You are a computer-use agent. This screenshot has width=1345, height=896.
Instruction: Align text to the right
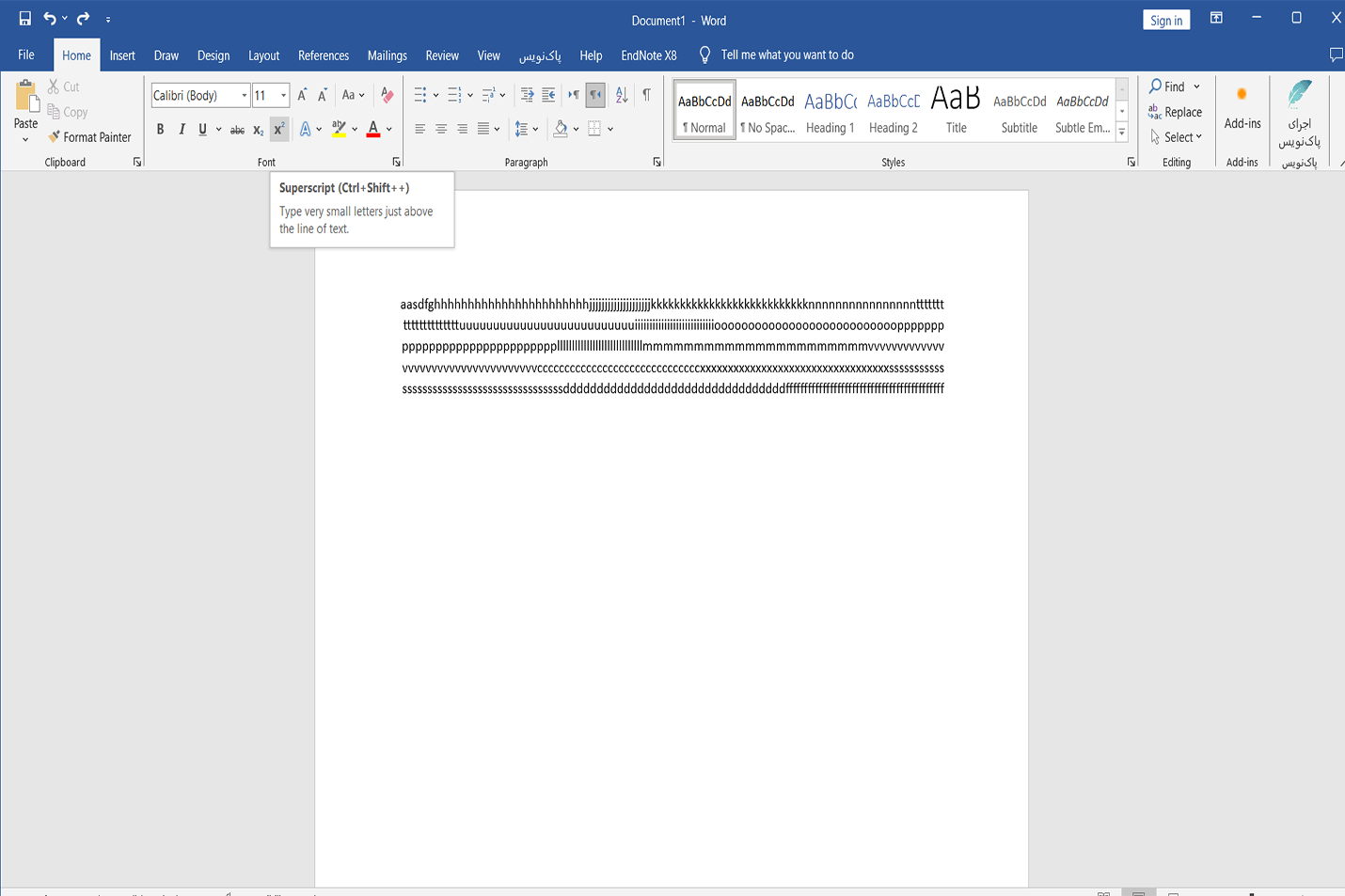(x=462, y=129)
